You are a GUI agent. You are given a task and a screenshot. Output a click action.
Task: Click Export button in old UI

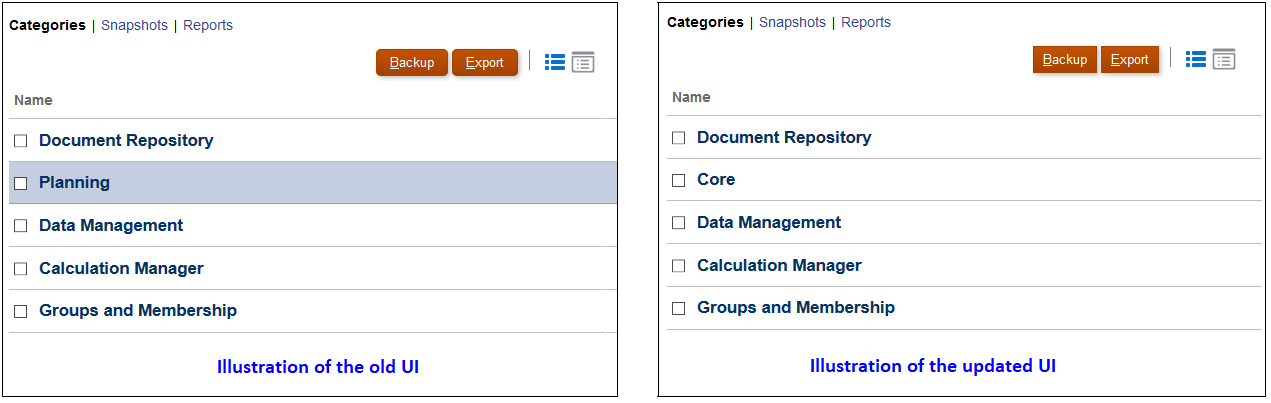tap(485, 62)
